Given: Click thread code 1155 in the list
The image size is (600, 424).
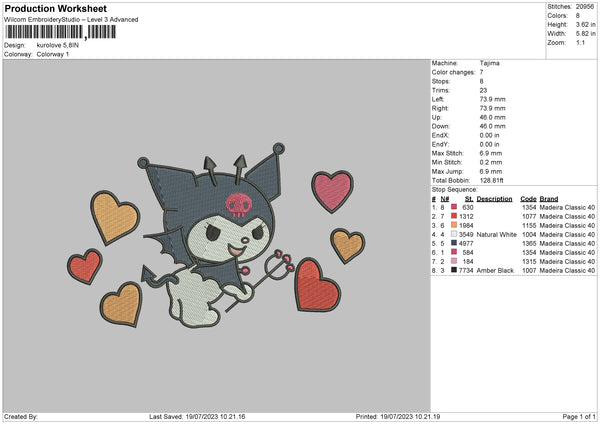Looking at the screenshot, I should pos(529,226).
